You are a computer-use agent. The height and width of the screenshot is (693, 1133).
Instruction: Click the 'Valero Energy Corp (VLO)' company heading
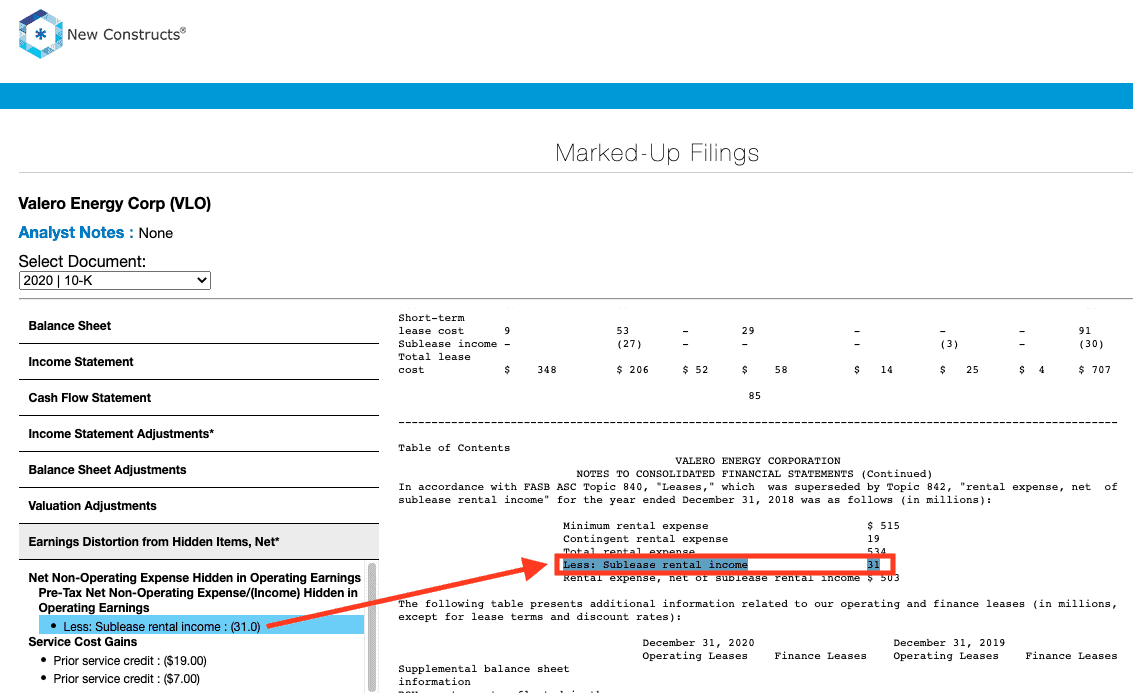115,204
